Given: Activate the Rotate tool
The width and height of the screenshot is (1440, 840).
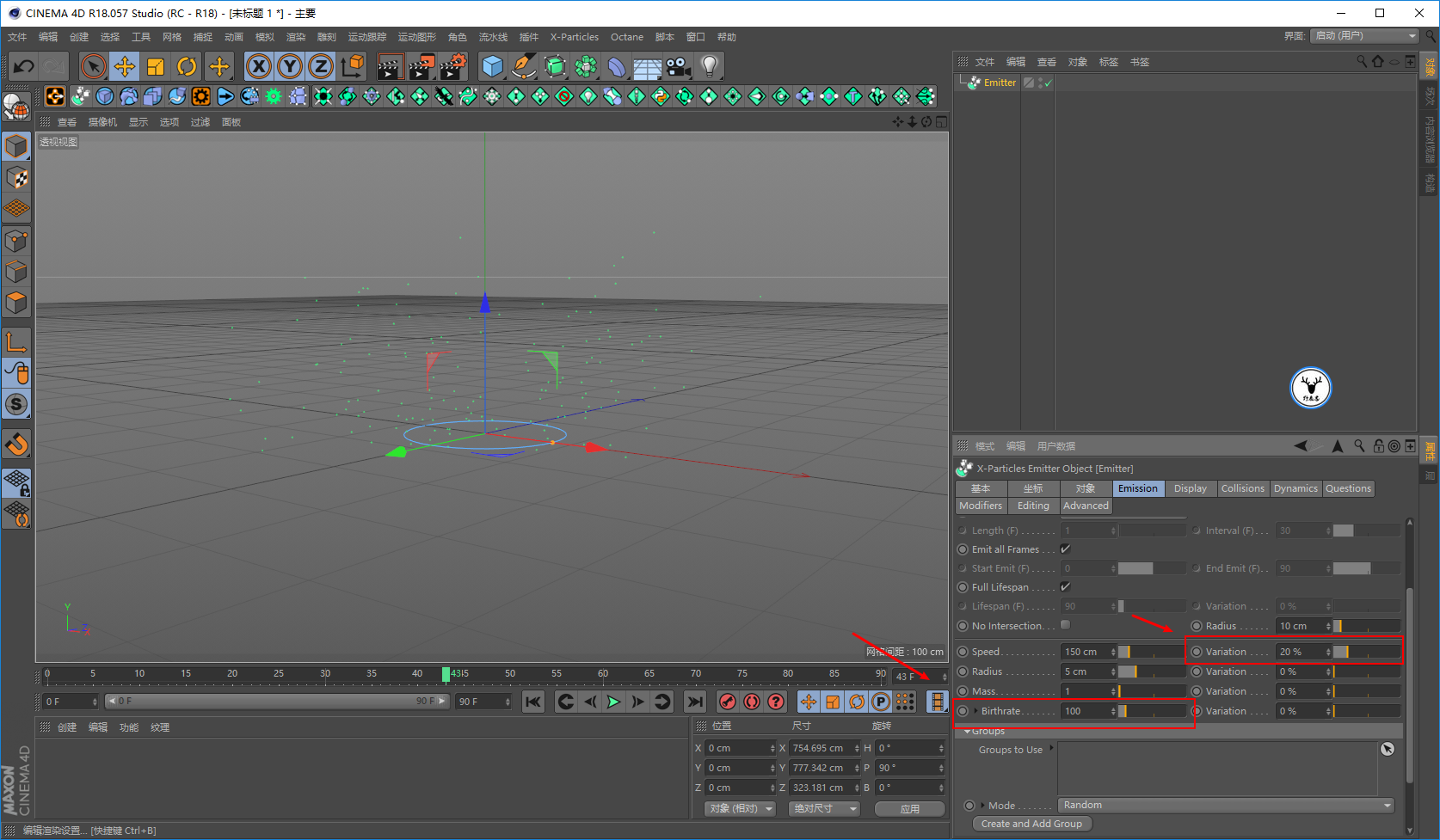Looking at the screenshot, I should pyautogui.click(x=187, y=66).
